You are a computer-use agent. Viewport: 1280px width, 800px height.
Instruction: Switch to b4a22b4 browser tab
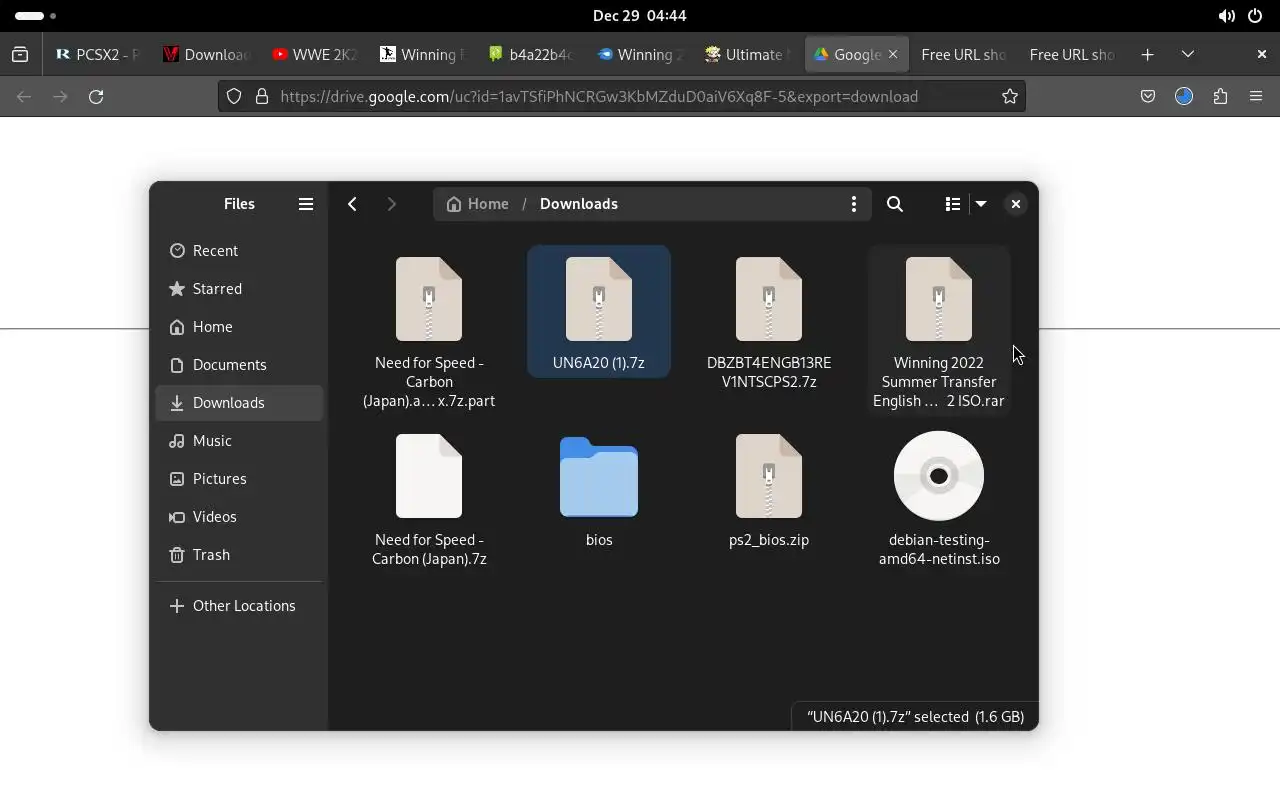(531, 55)
